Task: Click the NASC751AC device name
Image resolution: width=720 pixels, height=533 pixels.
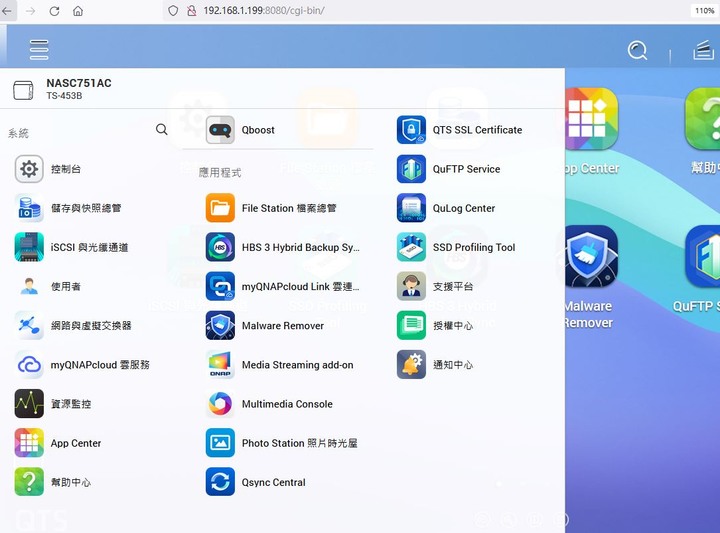Action: tap(79, 83)
